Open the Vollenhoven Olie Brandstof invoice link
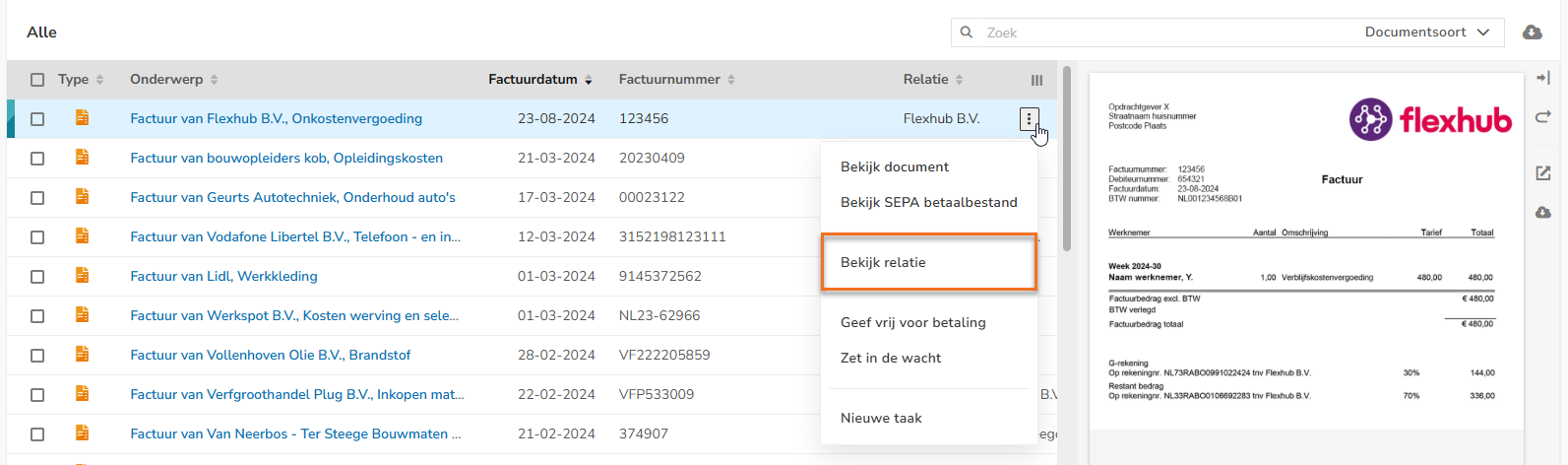The height and width of the screenshot is (465, 1568). click(x=270, y=355)
